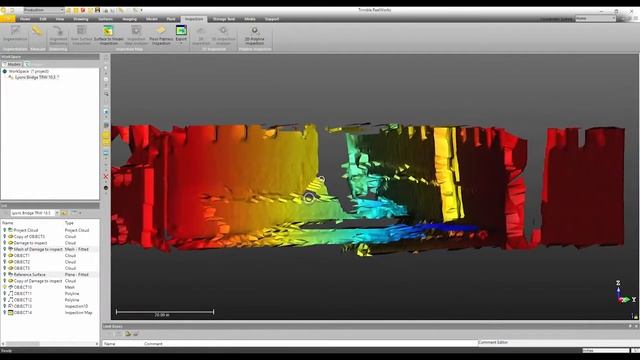
Task: Open the Imaging ribbon tab
Action: [x=129, y=19]
